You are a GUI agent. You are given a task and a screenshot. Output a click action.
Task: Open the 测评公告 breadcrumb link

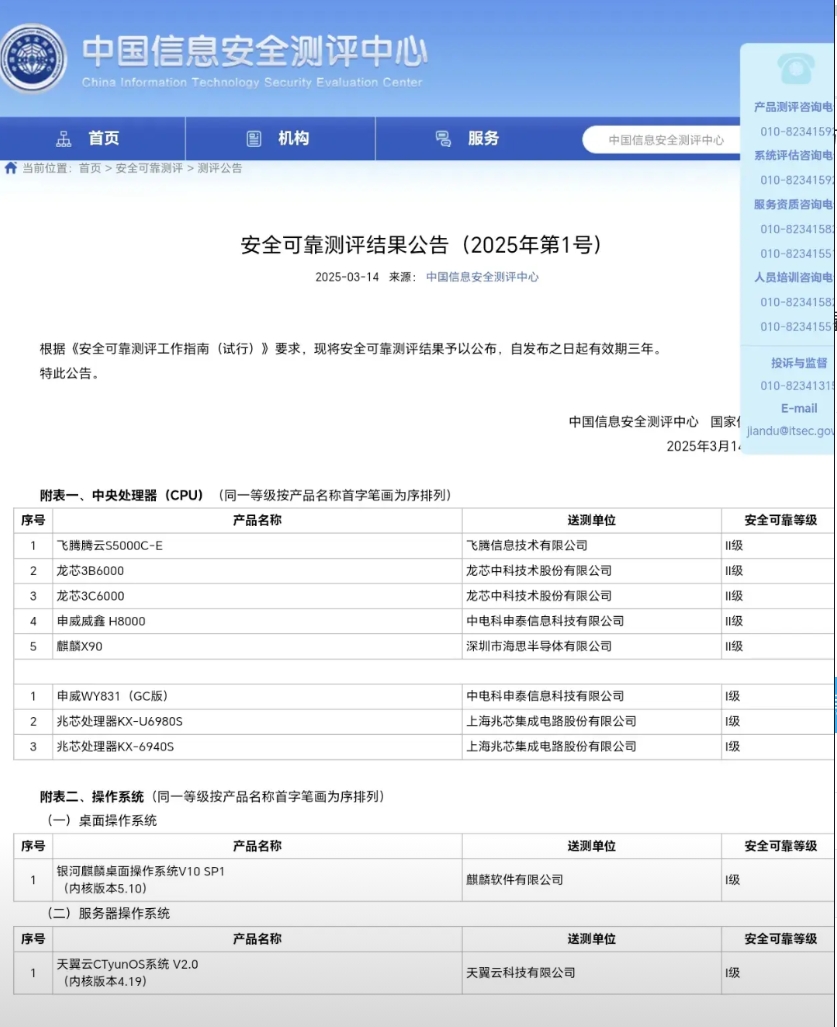(219, 168)
